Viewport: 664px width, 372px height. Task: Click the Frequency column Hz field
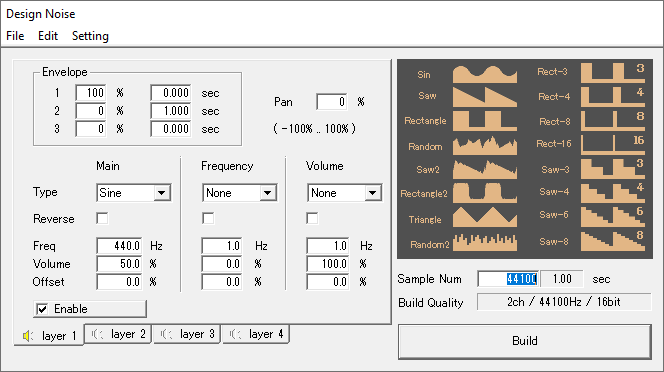222,246
